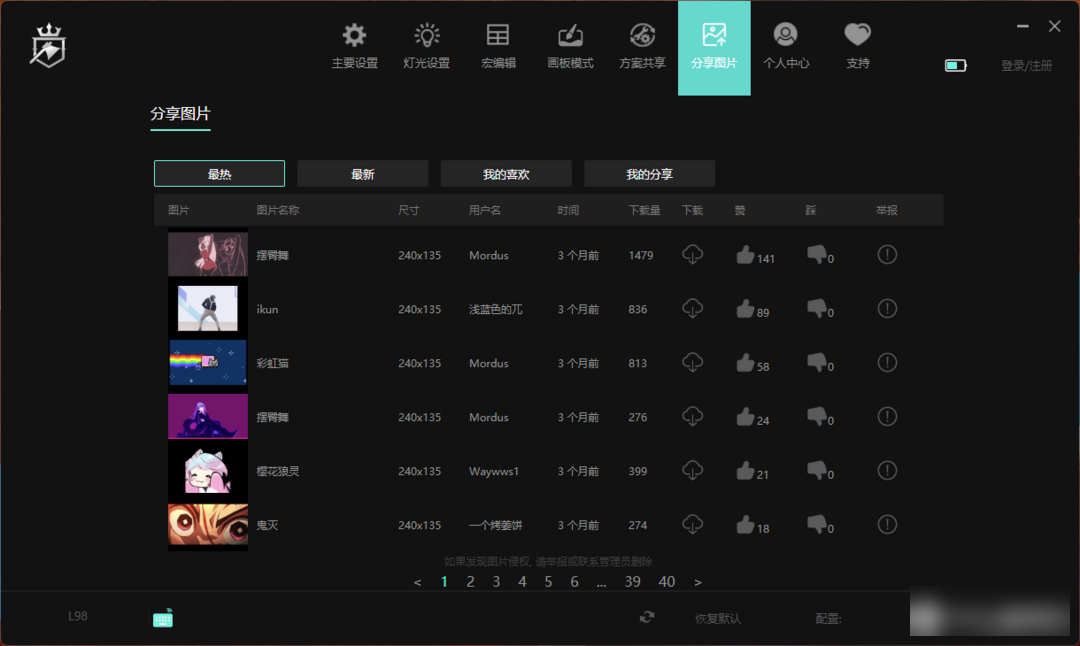Go to page 3
The width and height of the screenshot is (1080, 646).
point(496,582)
